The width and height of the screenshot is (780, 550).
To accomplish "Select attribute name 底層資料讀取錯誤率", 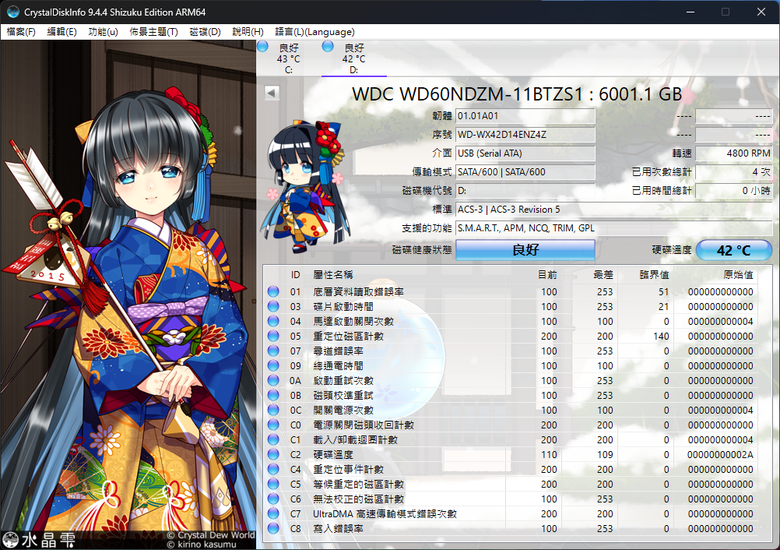I will [x=358, y=292].
